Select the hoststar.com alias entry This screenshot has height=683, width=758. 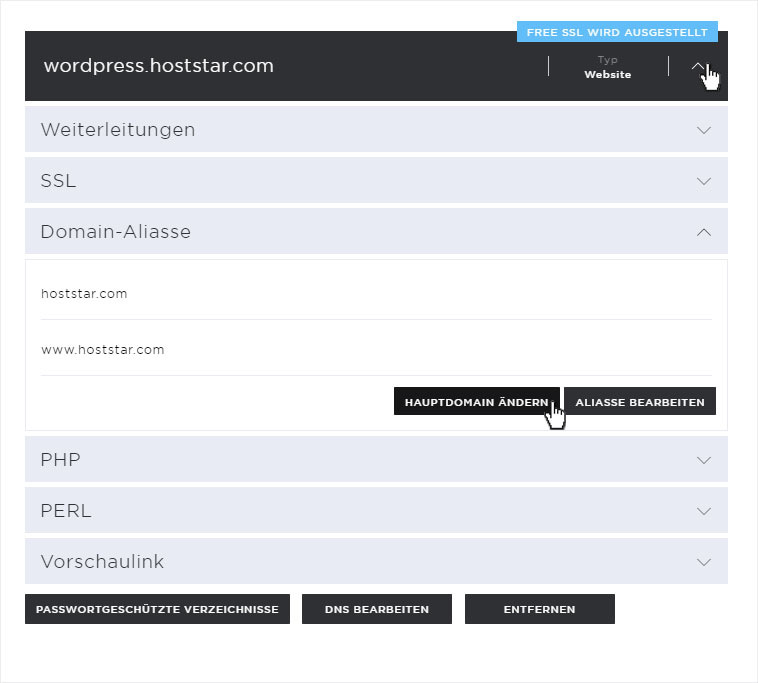coord(376,293)
